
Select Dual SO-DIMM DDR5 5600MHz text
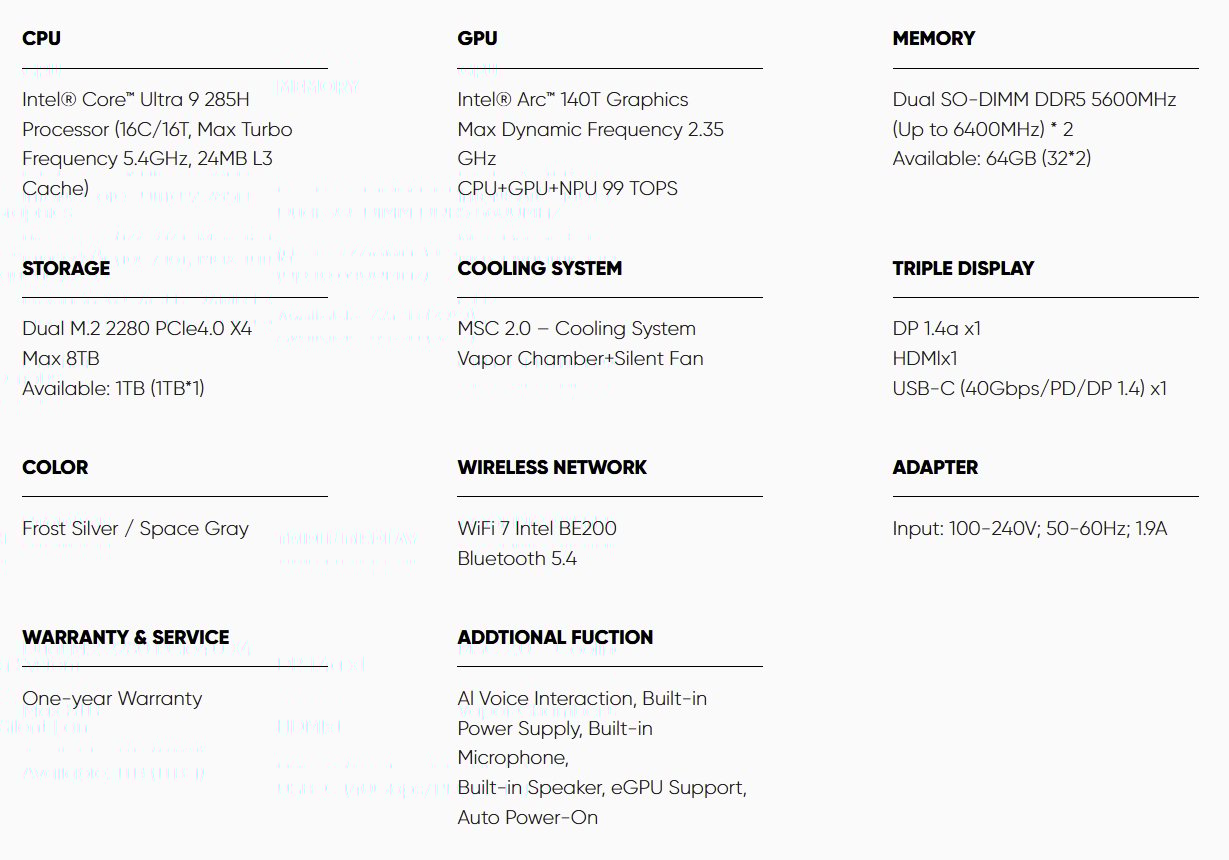click(x=1034, y=99)
